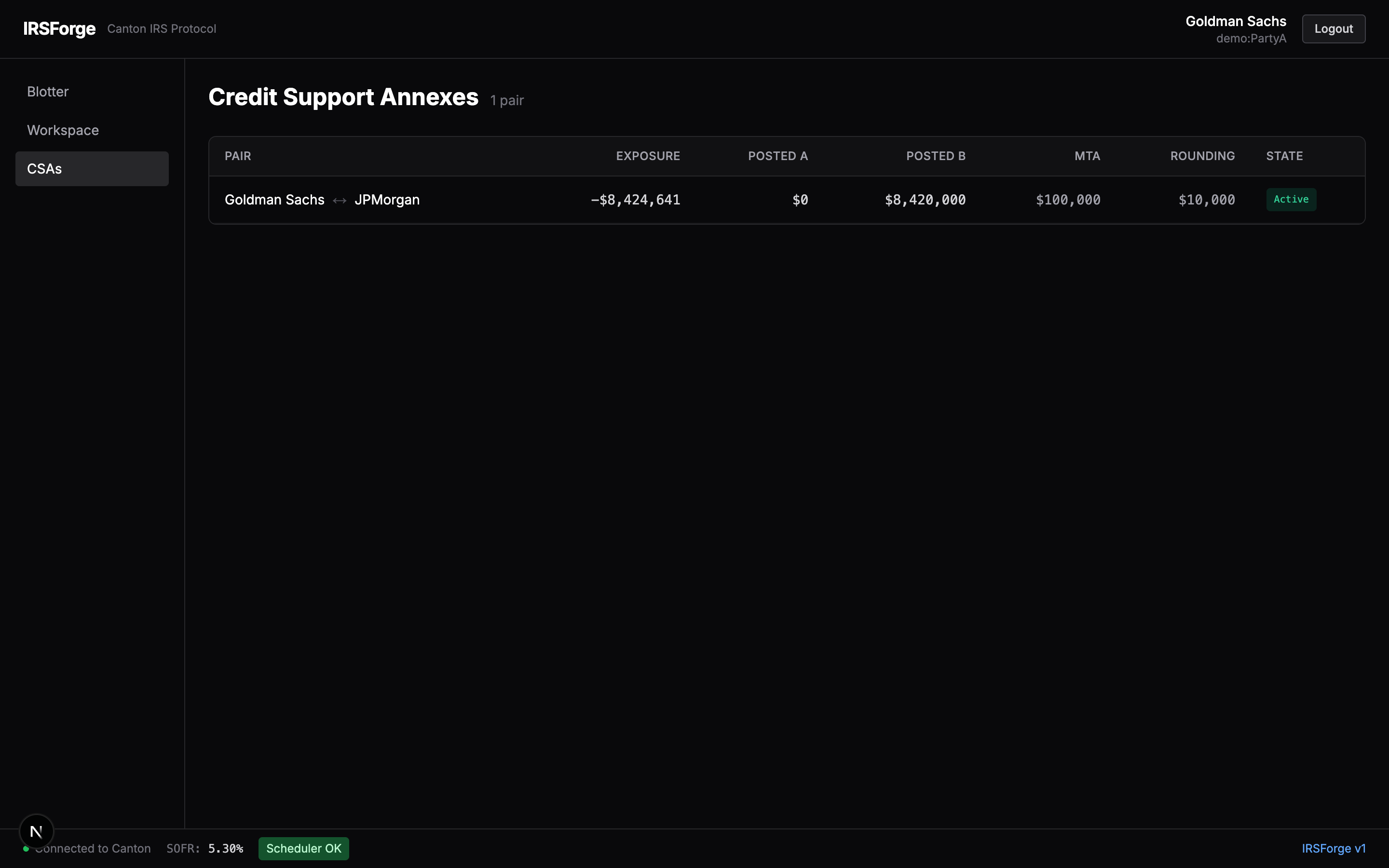Click the MTA column header

[x=1087, y=156]
